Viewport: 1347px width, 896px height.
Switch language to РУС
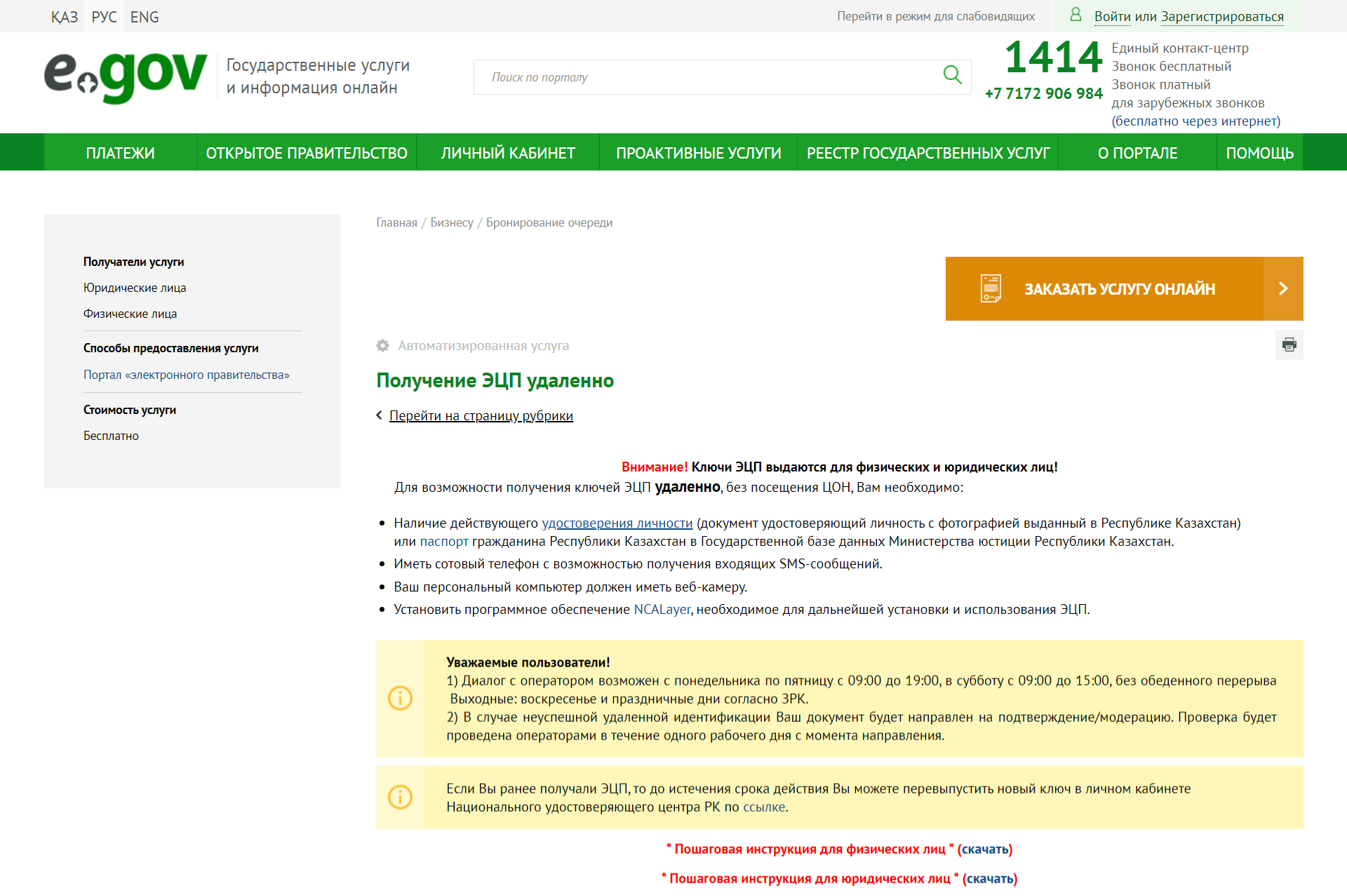point(105,17)
